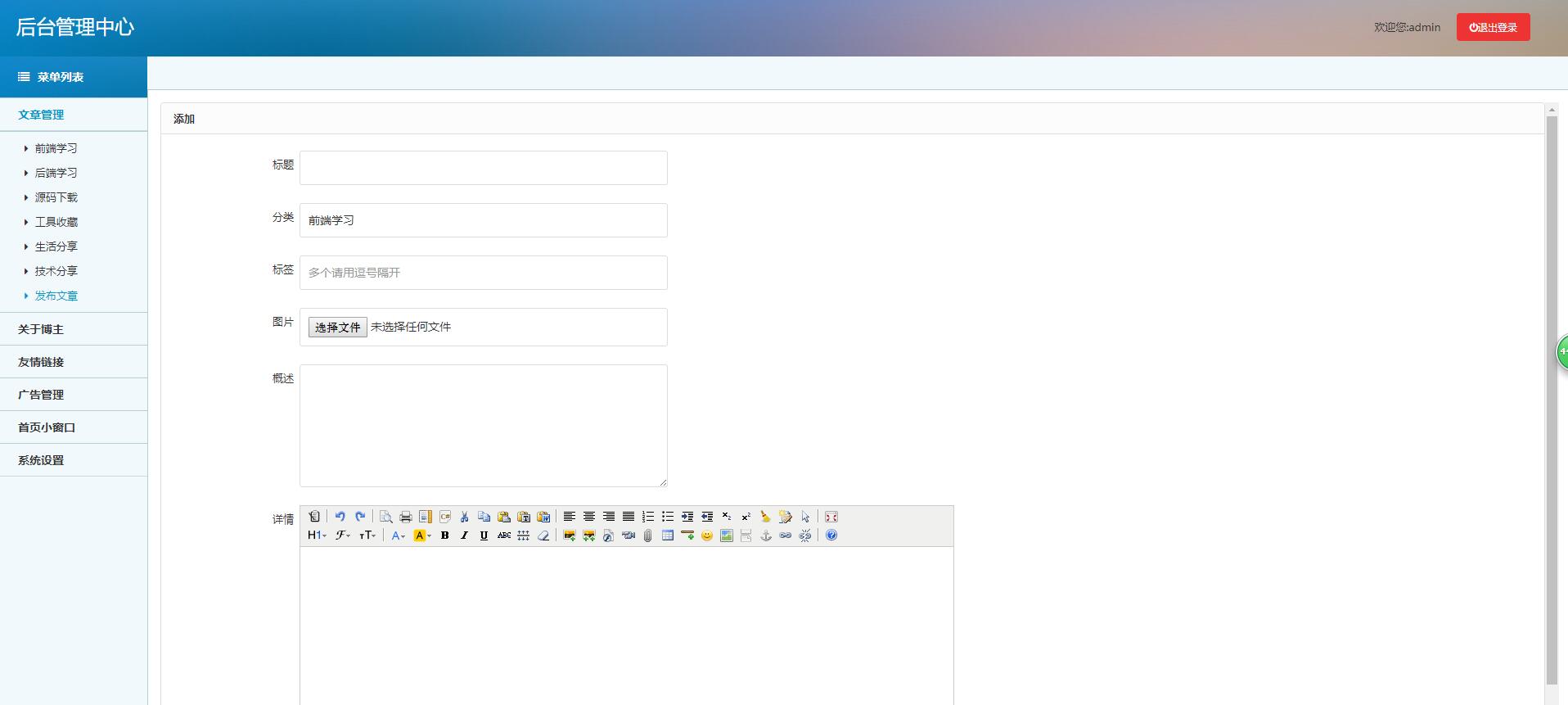Click the anchor icon in editor toolbar
Screen dimensions: 1568x705
coord(766,536)
